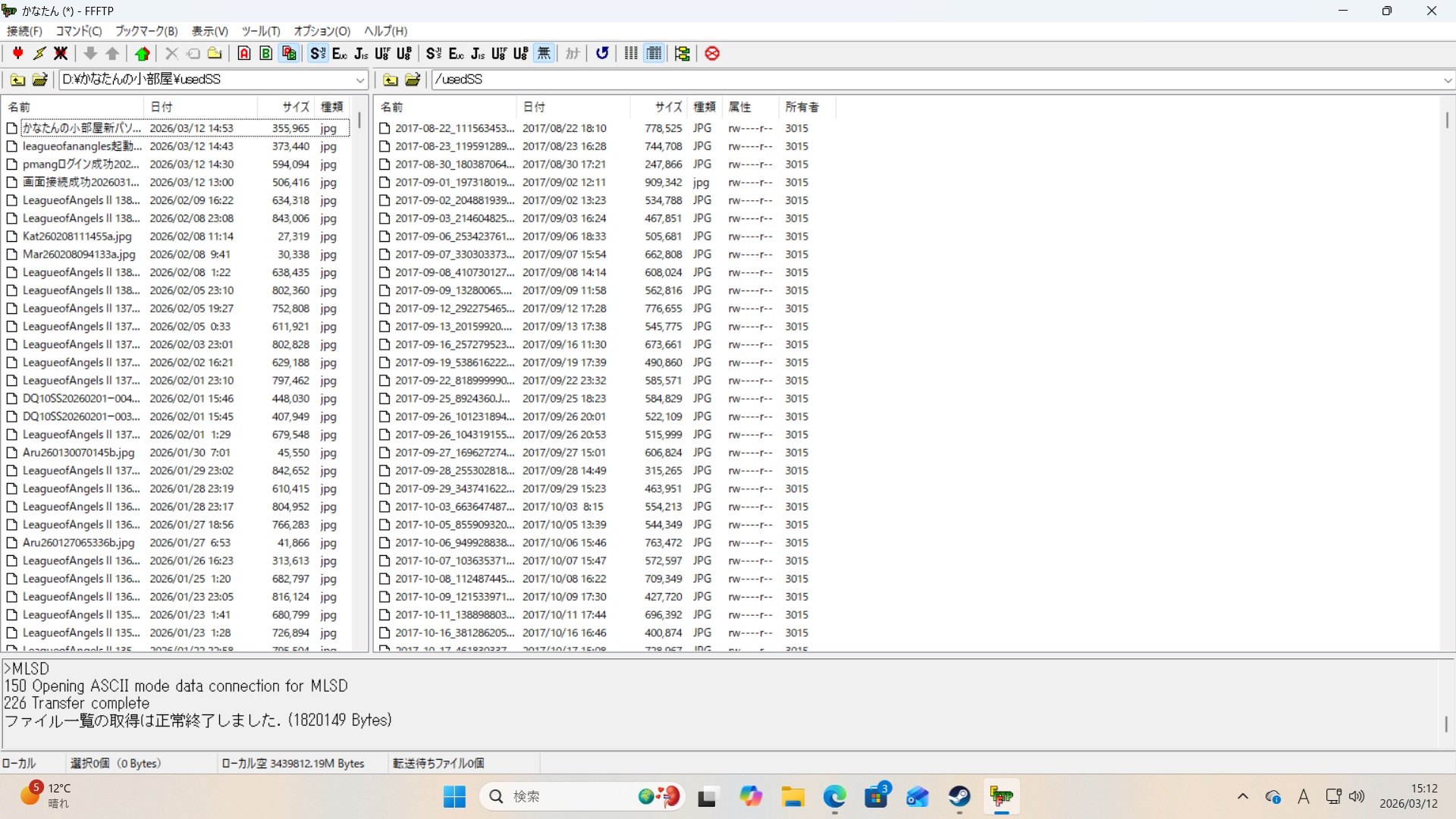Select Kat260208111455a.jpg in the local list

click(x=77, y=237)
